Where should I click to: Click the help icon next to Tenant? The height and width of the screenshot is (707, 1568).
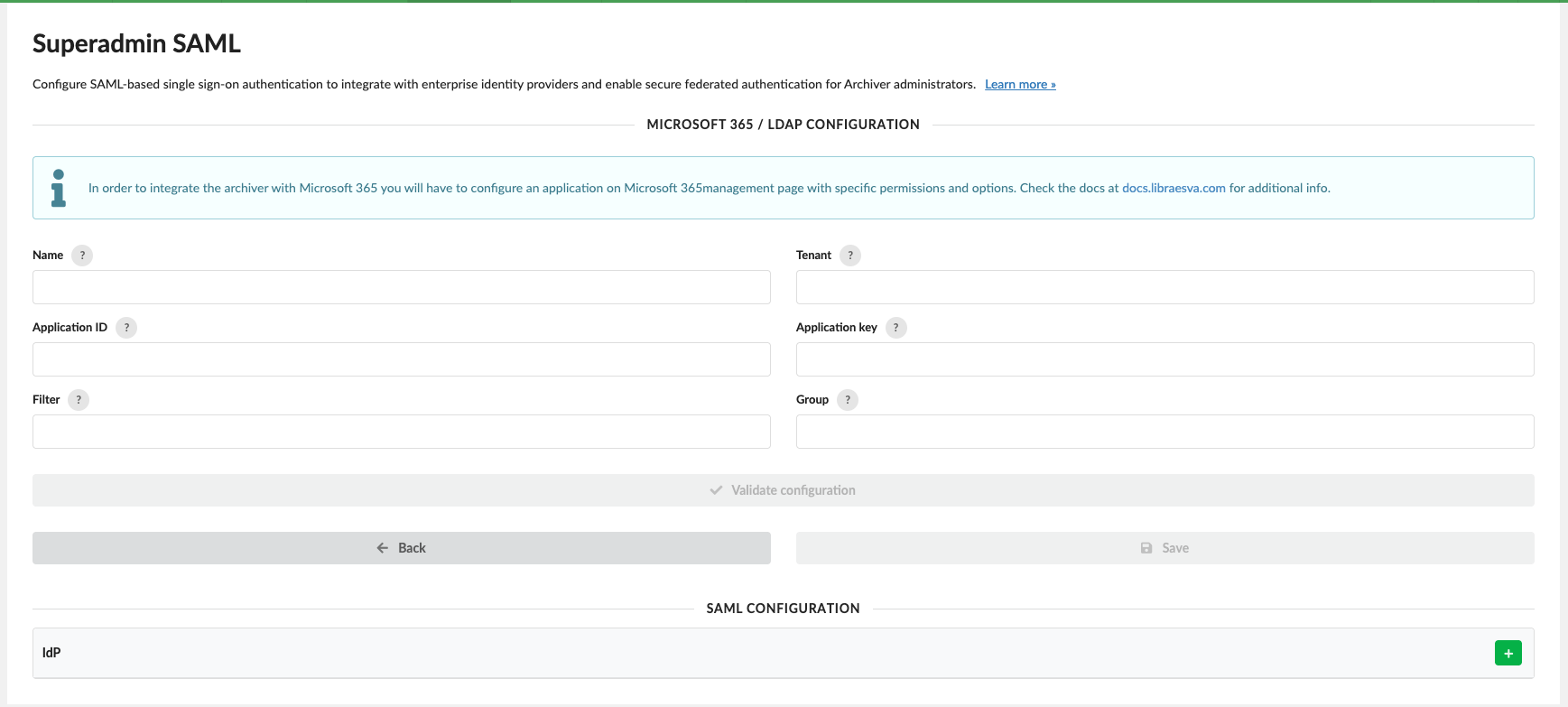tap(850, 256)
